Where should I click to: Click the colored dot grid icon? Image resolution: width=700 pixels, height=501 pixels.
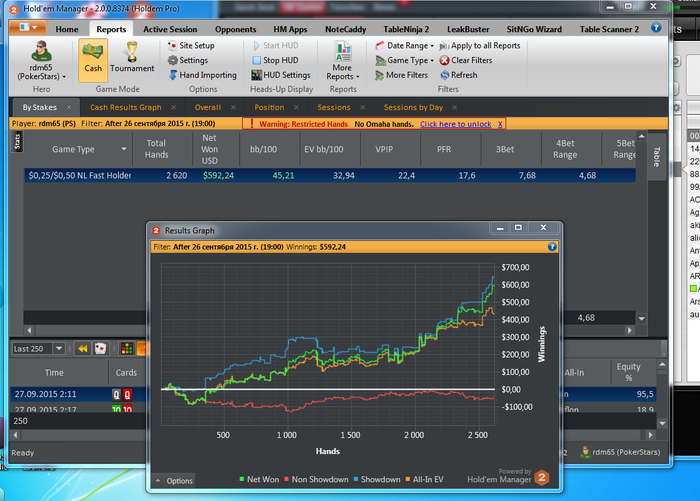[127, 349]
